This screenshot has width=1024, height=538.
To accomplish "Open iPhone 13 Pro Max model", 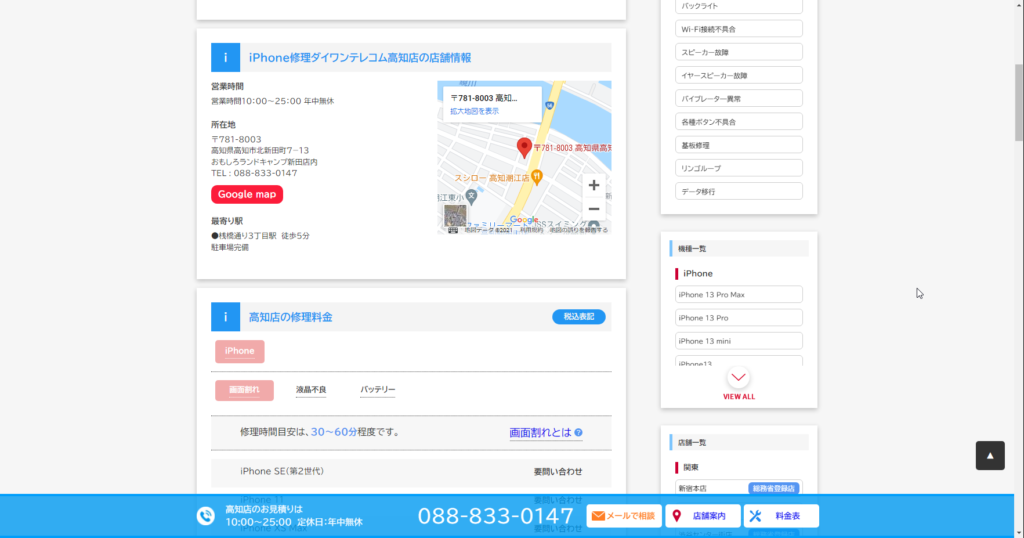I will [739, 294].
